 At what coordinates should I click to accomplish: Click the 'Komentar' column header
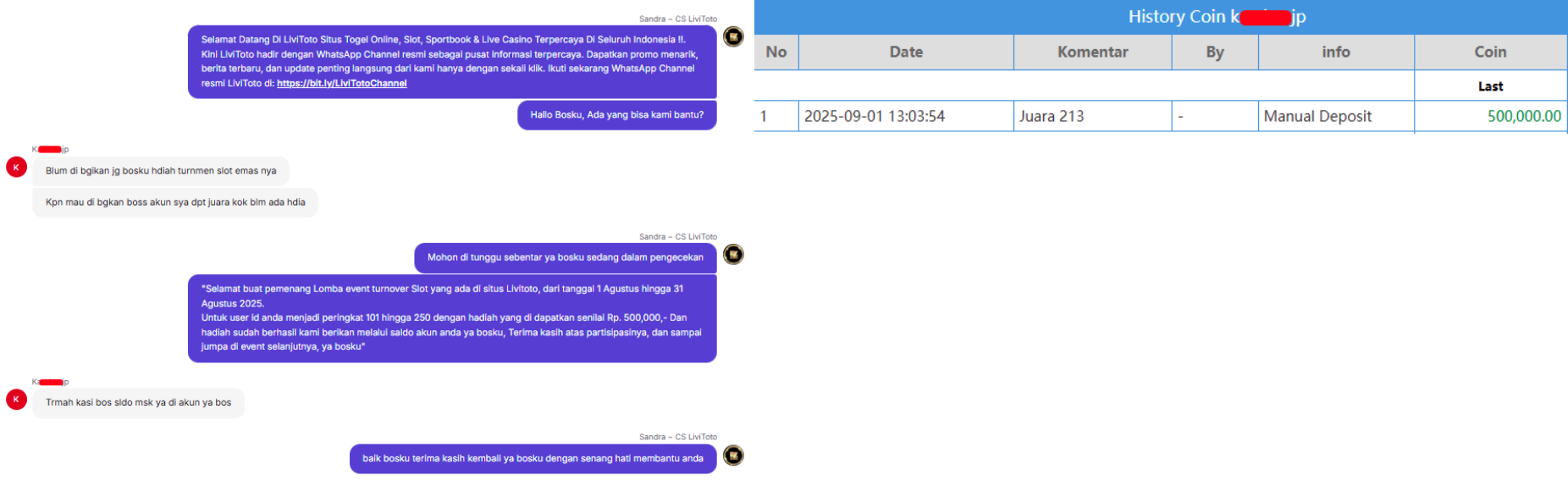point(1093,52)
